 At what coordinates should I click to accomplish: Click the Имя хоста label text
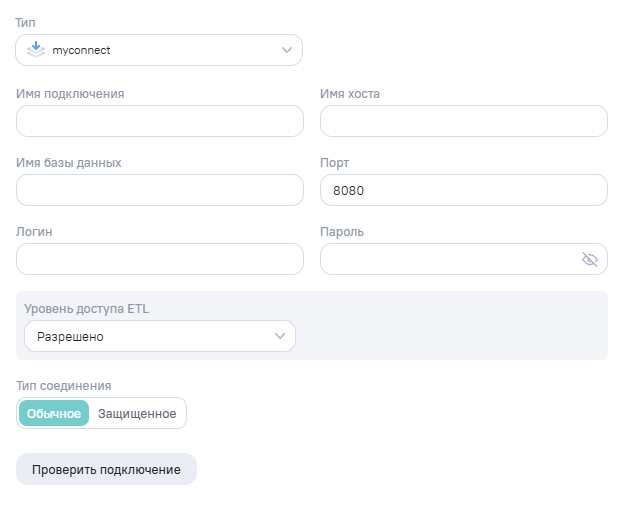349,94
